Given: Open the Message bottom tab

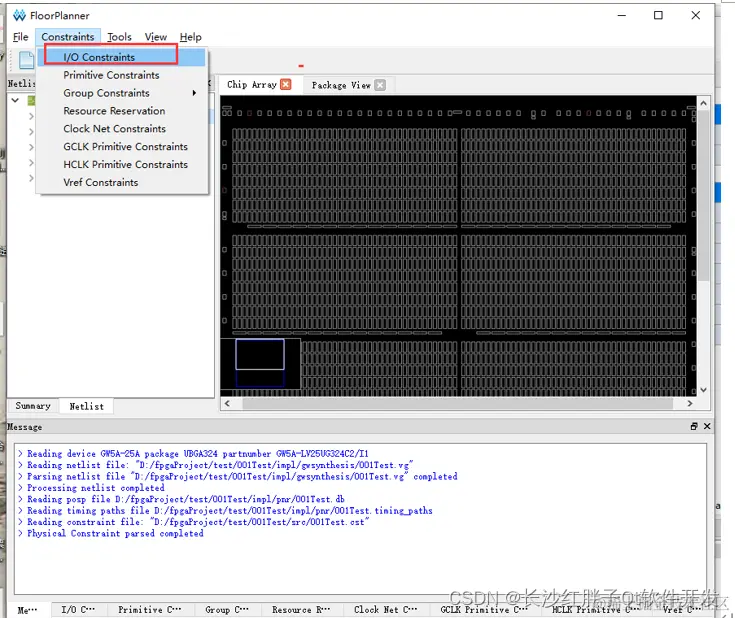Looking at the screenshot, I should [27, 610].
